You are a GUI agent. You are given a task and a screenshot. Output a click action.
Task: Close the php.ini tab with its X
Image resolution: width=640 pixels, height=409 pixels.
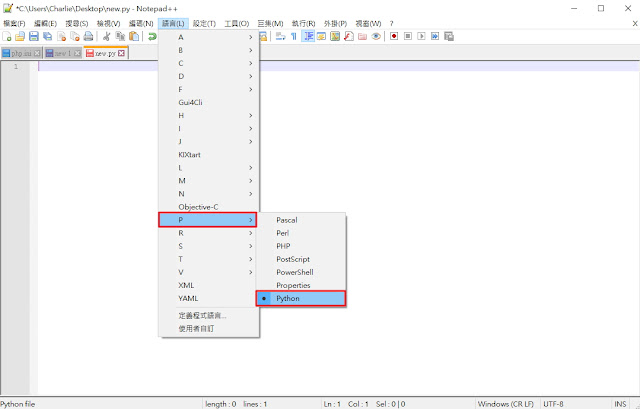point(37,53)
